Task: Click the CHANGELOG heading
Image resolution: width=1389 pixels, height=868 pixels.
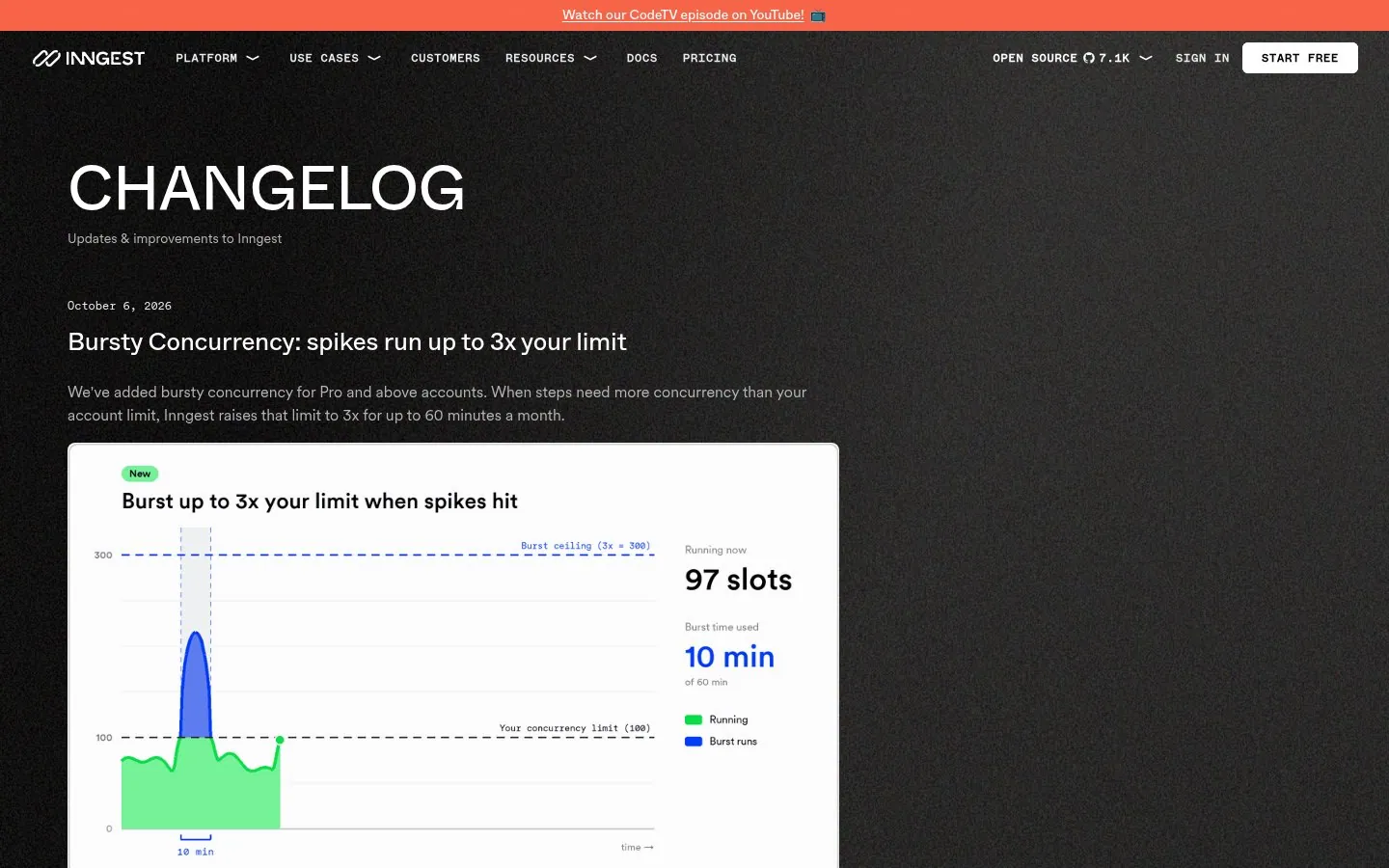Action: click(x=266, y=187)
